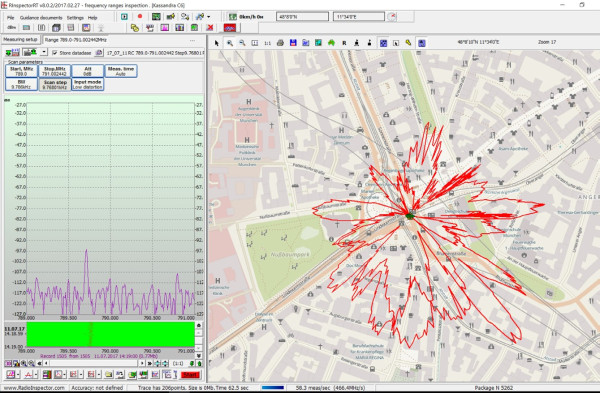Click the latitude coordinate field
Image resolution: width=600 pixels, height=393 pixels.
pos(302,16)
